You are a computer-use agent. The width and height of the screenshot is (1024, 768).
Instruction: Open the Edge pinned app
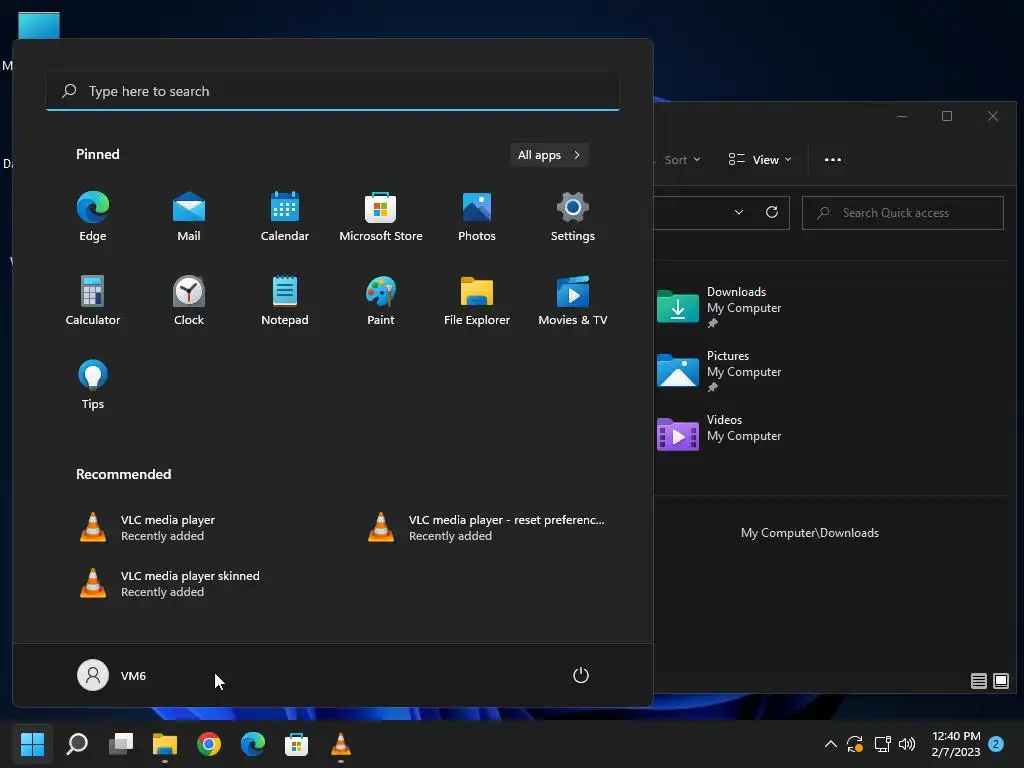(93, 217)
